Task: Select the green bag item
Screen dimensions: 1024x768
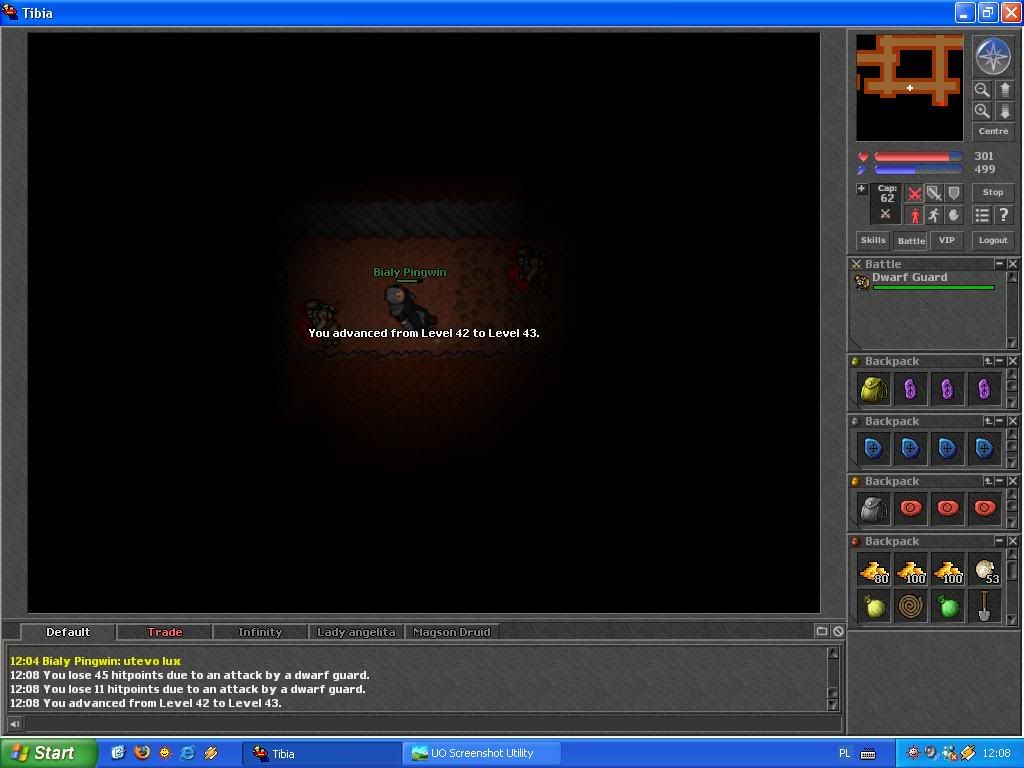Action: tap(948, 607)
